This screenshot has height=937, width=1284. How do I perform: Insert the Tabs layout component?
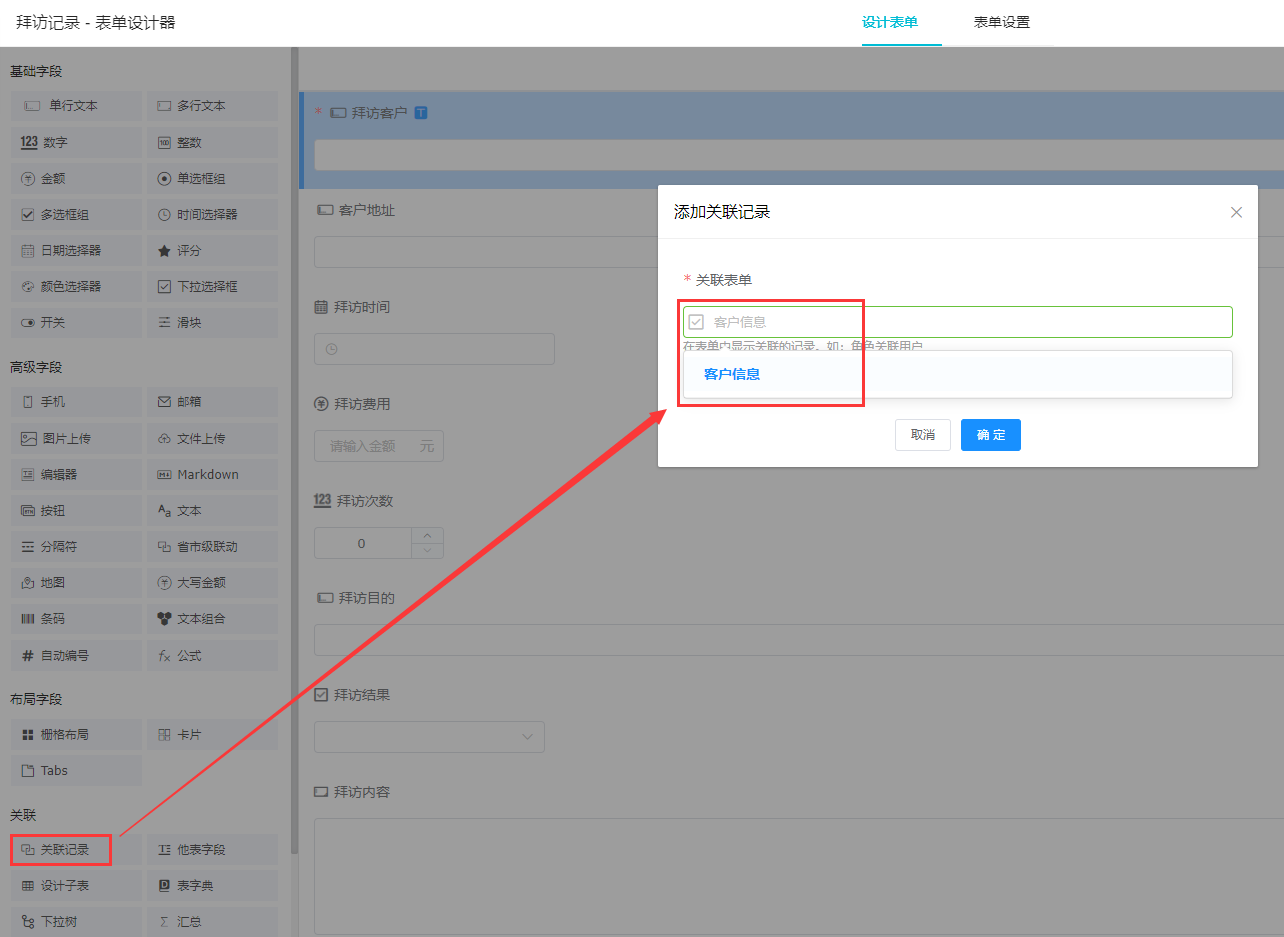[x=76, y=770]
